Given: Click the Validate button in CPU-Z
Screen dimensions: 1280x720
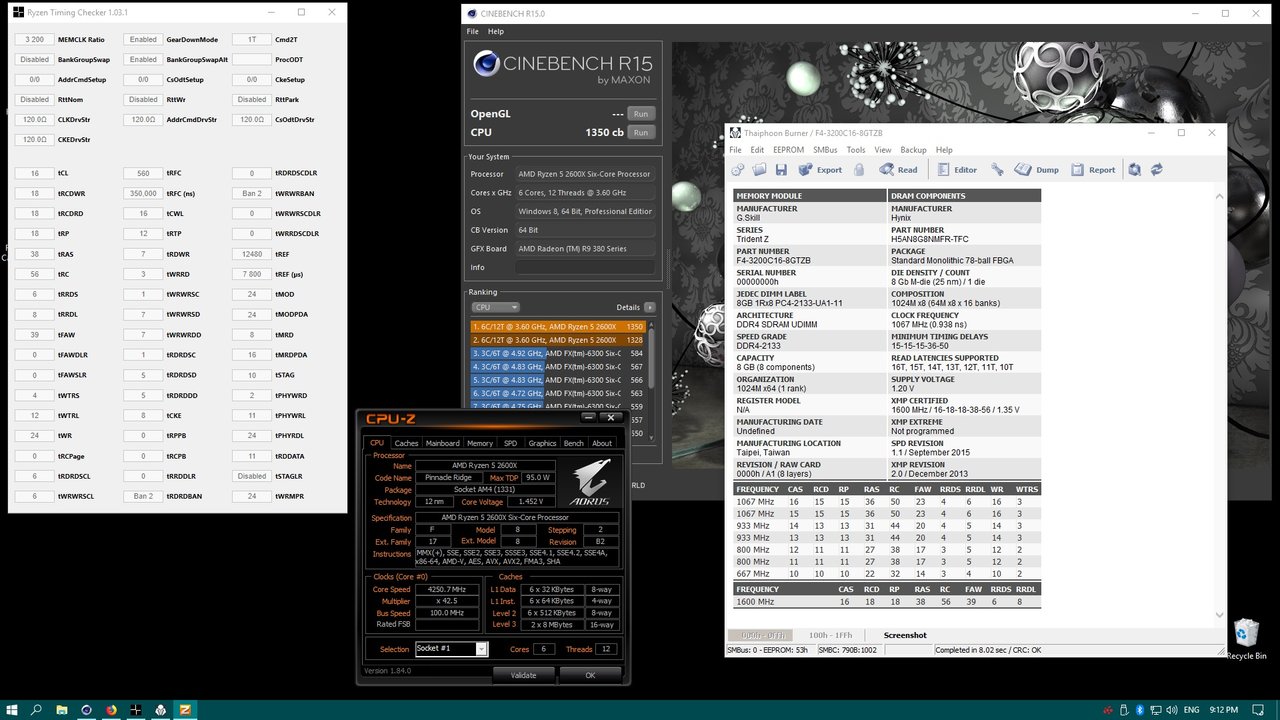Looking at the screenshot, I should tap(523, 675).
